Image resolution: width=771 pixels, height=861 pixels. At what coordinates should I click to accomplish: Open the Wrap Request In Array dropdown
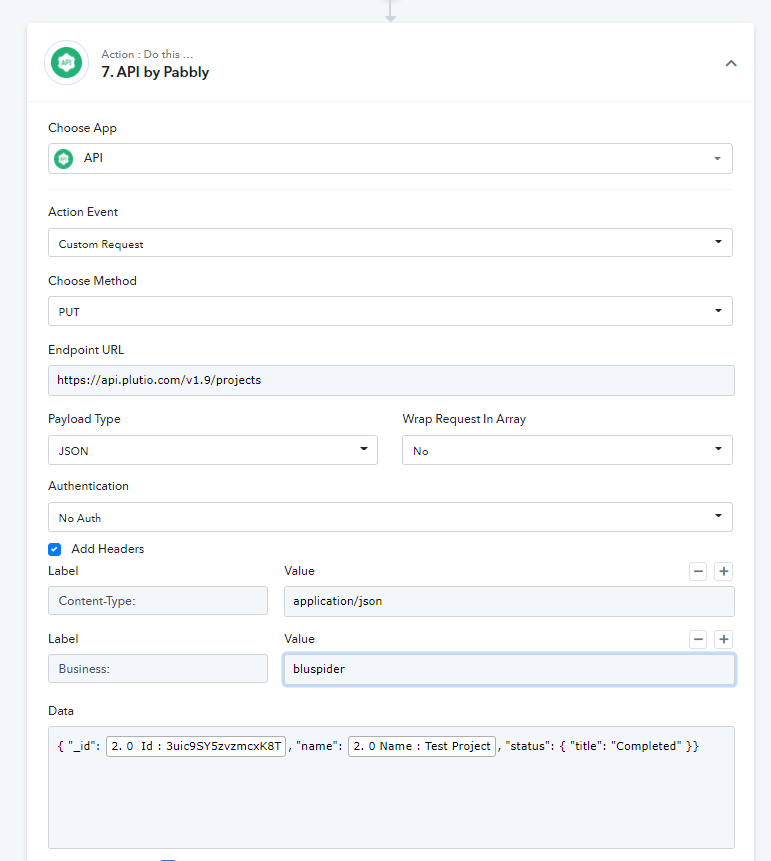click(567, 450)
